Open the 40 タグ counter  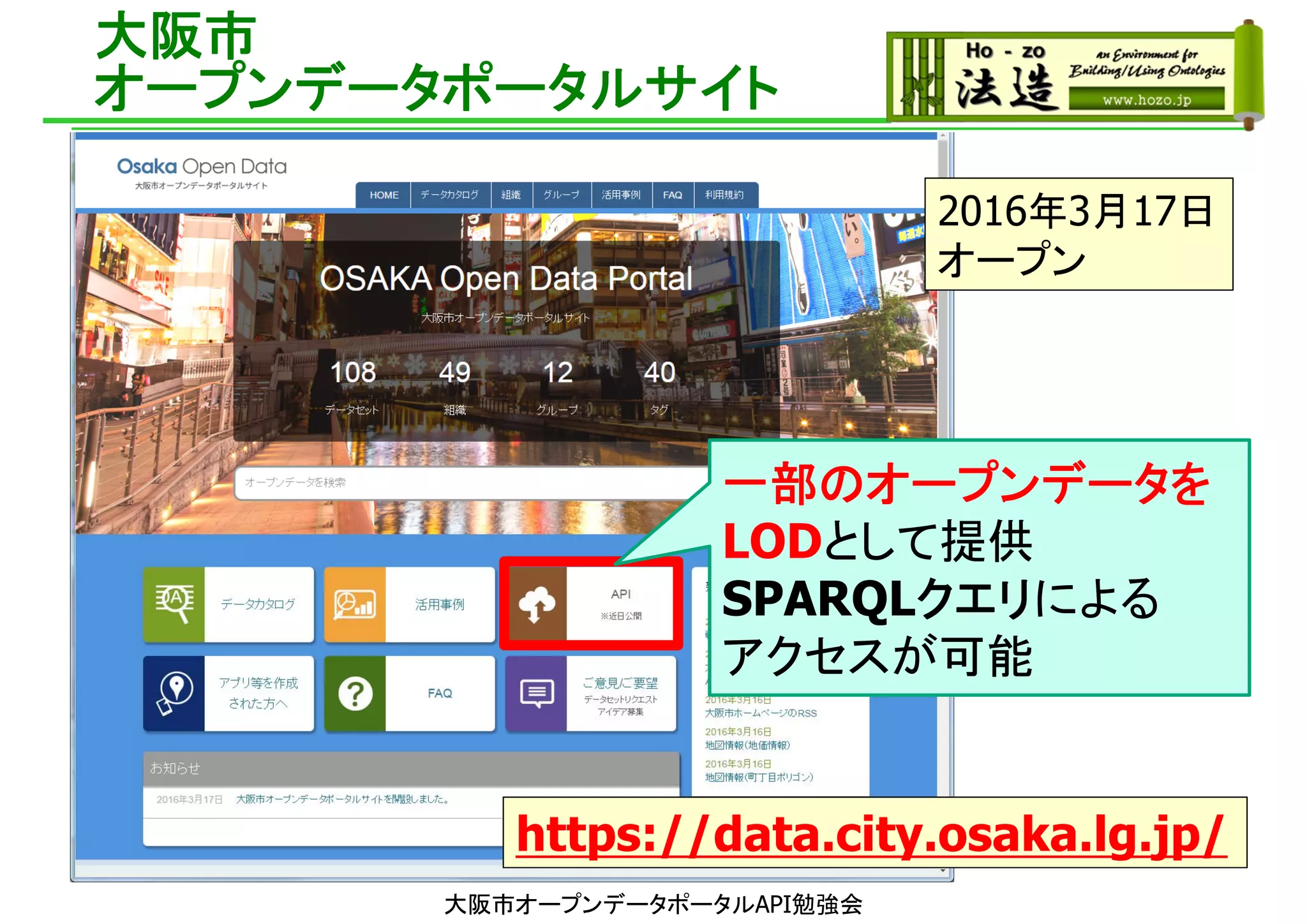tap(659, 387)
